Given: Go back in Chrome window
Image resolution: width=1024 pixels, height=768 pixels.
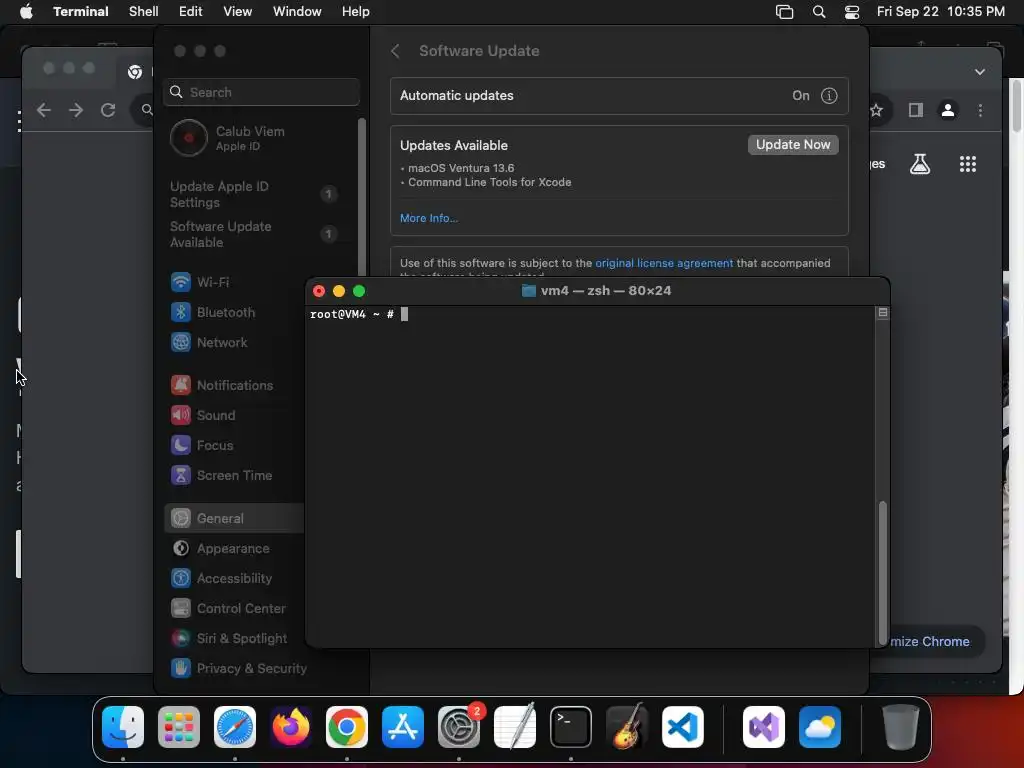Looking at the screenshot, I should pos(44,110).
